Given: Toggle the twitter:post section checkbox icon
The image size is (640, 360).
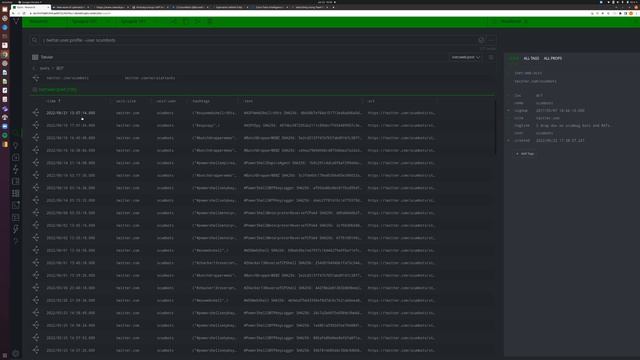Looking at the screenshot, I should pyautogui.click(x=35, y=89).
